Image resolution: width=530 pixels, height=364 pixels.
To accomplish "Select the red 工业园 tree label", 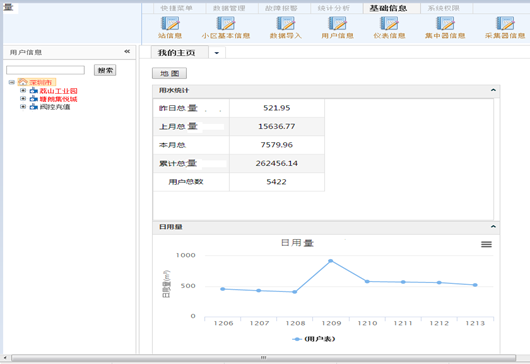I will point(58,91).
